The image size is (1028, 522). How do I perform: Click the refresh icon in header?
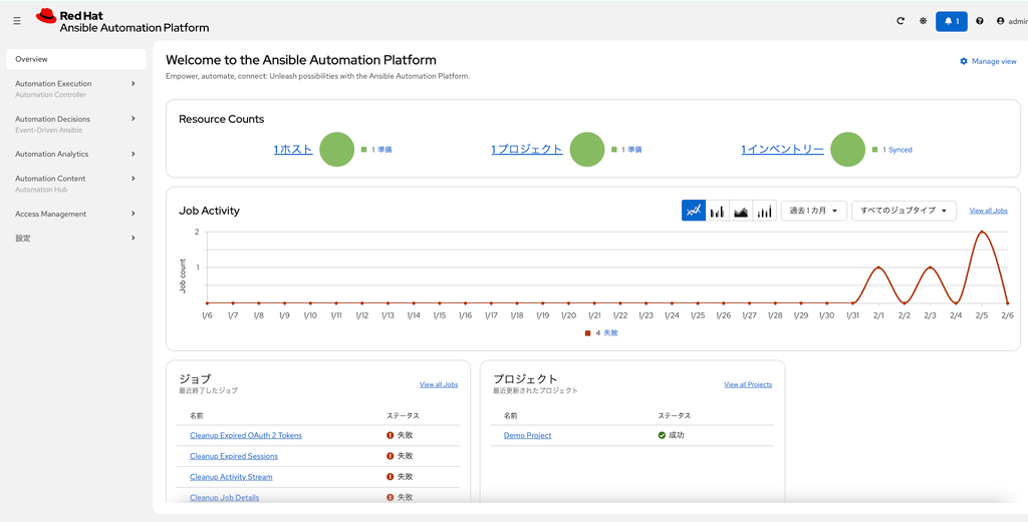click(x=901, y=21)
